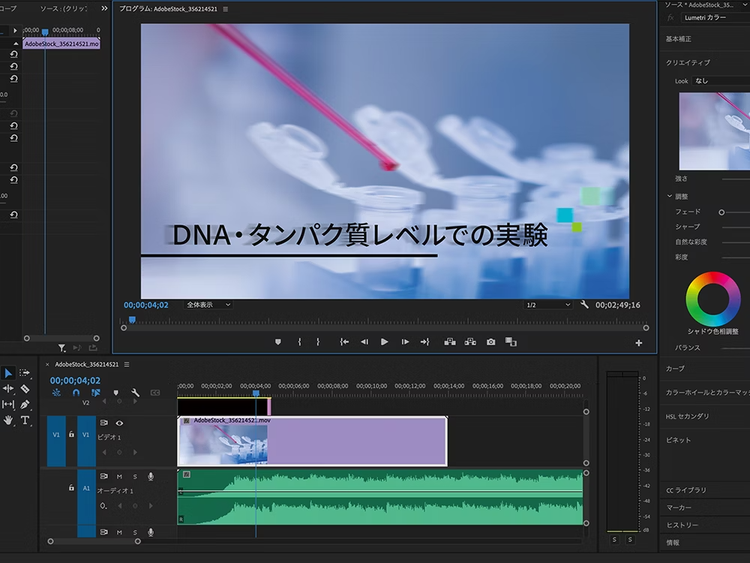Click the Lift button
The height and width of the screenshot is (563, 750).
450,342
